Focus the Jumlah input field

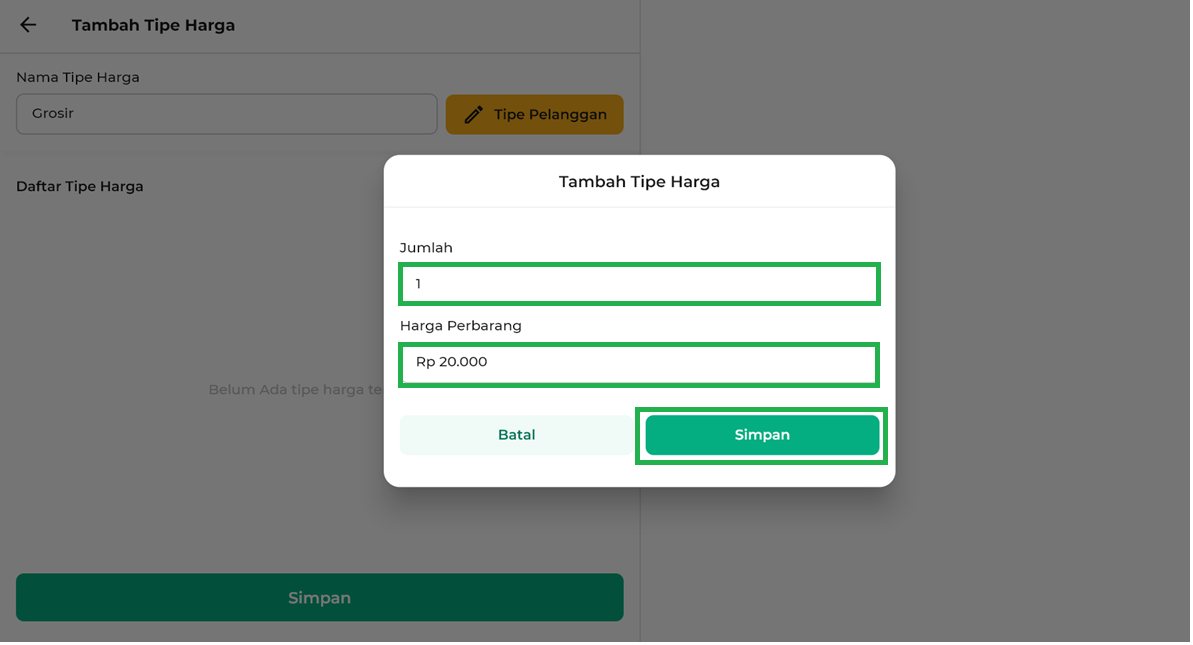(x=639, y=284)
